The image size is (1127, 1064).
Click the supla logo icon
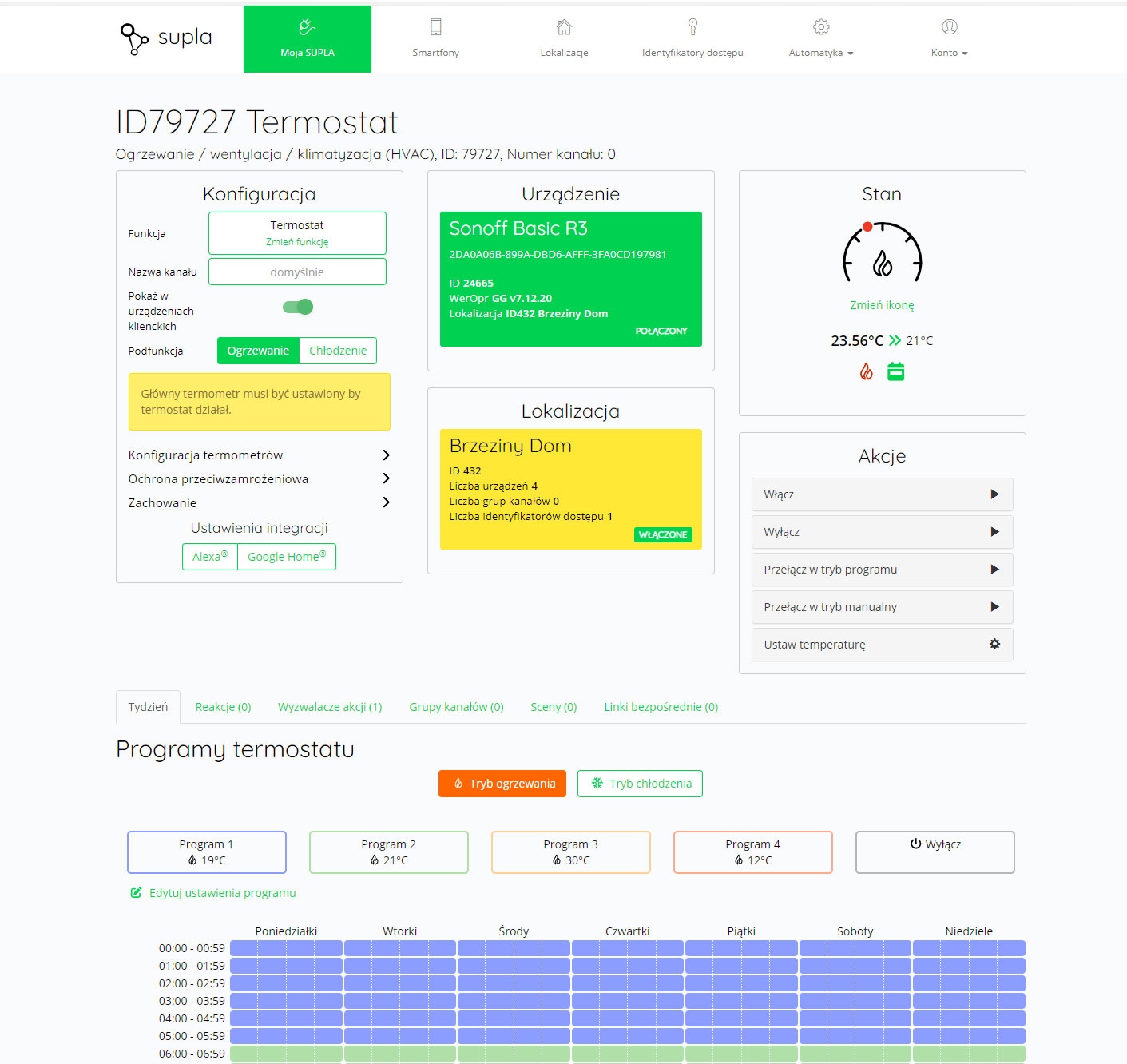(133, 38)
